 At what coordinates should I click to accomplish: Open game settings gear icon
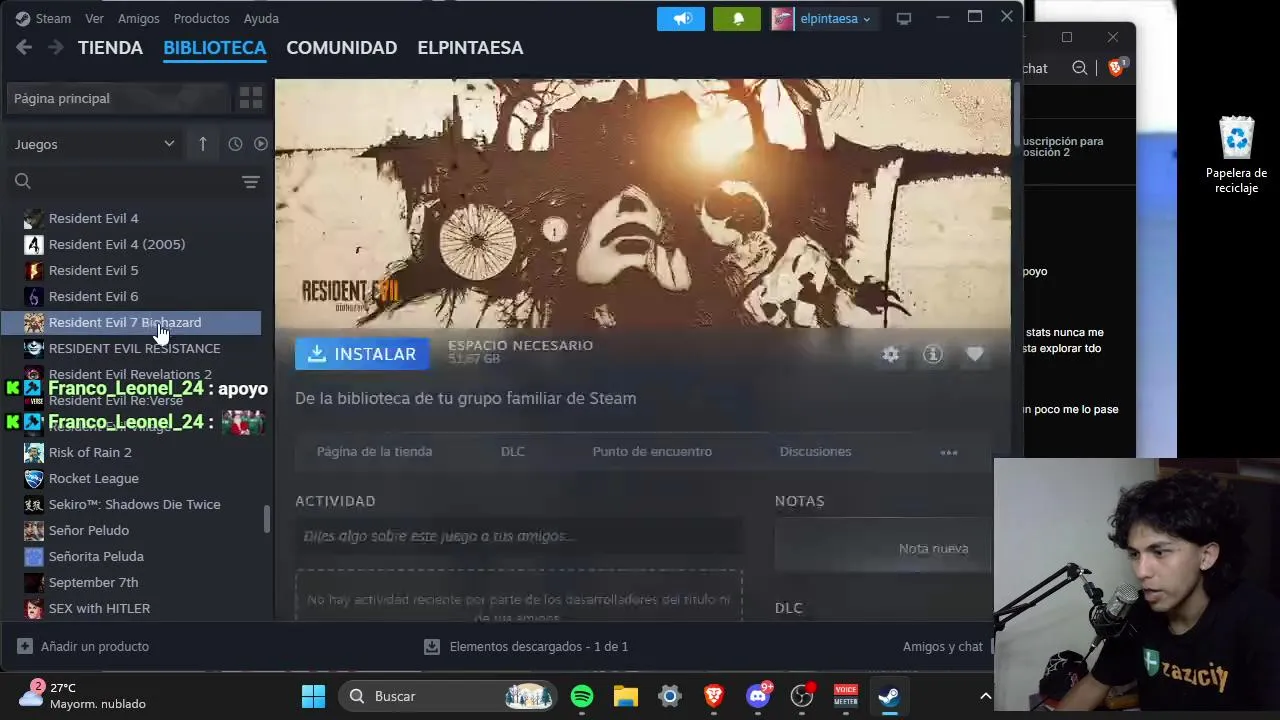pos(890,355)
